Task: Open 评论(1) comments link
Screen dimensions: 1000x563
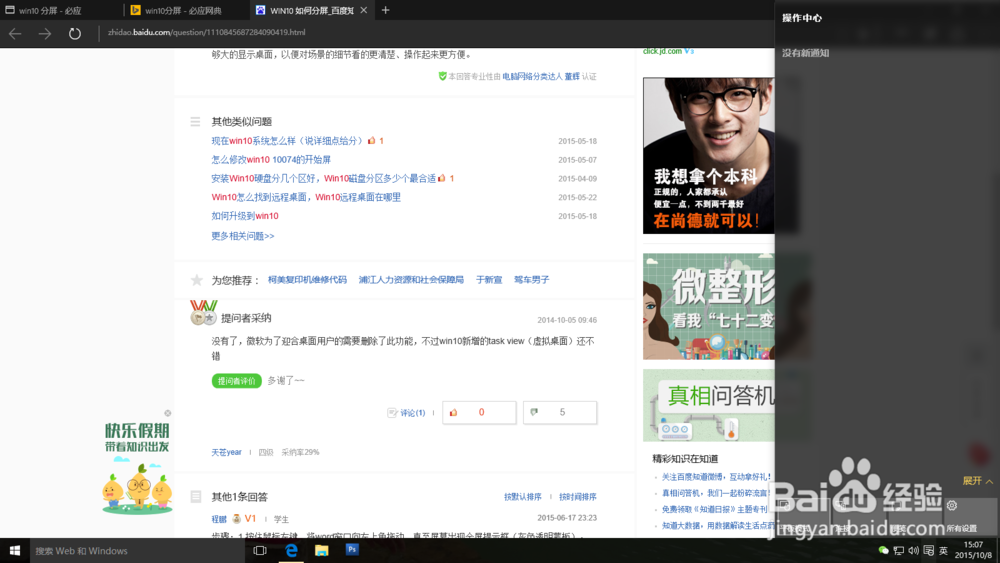Action: point(413,413)
